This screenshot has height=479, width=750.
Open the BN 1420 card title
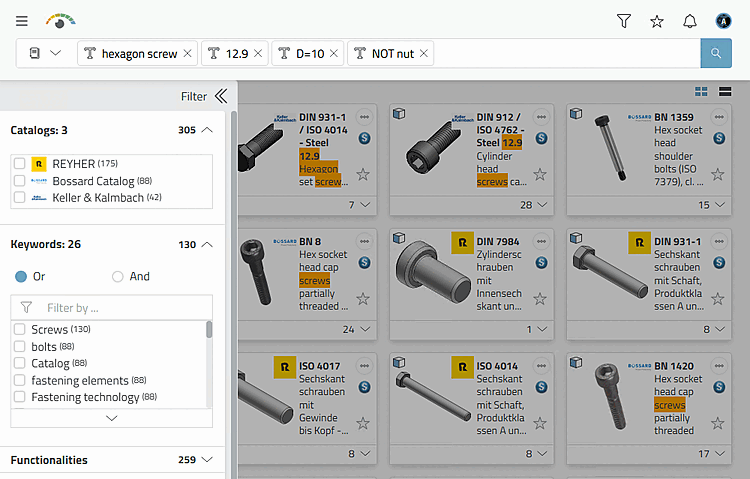[x=674, y=366]
